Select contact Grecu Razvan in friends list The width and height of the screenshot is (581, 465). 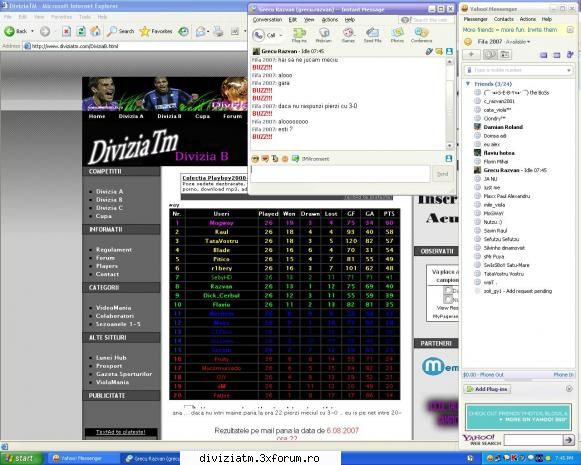tap(511, 170)
